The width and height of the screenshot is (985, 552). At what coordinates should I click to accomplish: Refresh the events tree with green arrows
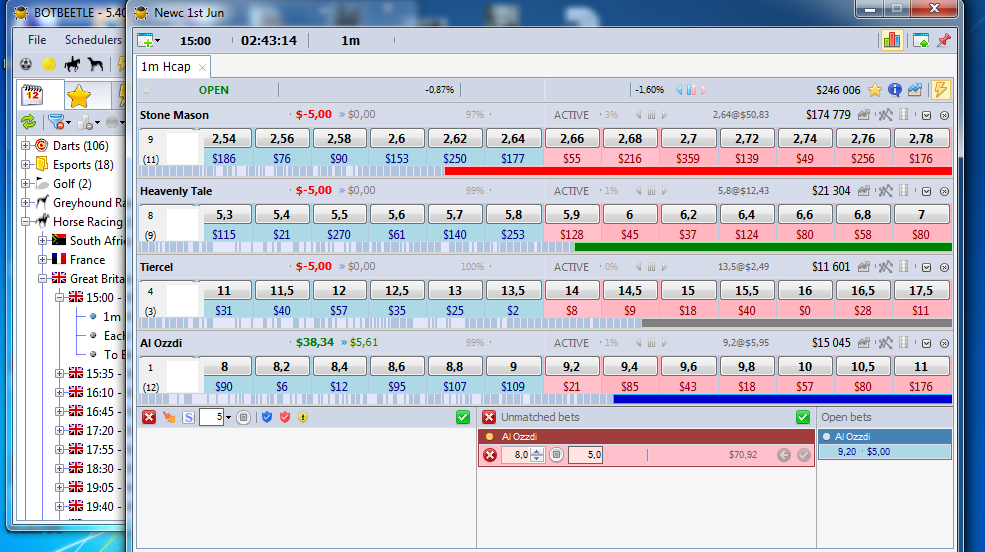click(28, 122)
